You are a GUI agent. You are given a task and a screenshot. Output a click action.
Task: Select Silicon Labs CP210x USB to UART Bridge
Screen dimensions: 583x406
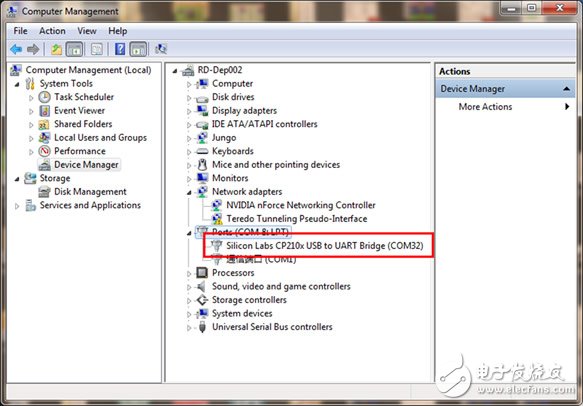tap(325, 246)
